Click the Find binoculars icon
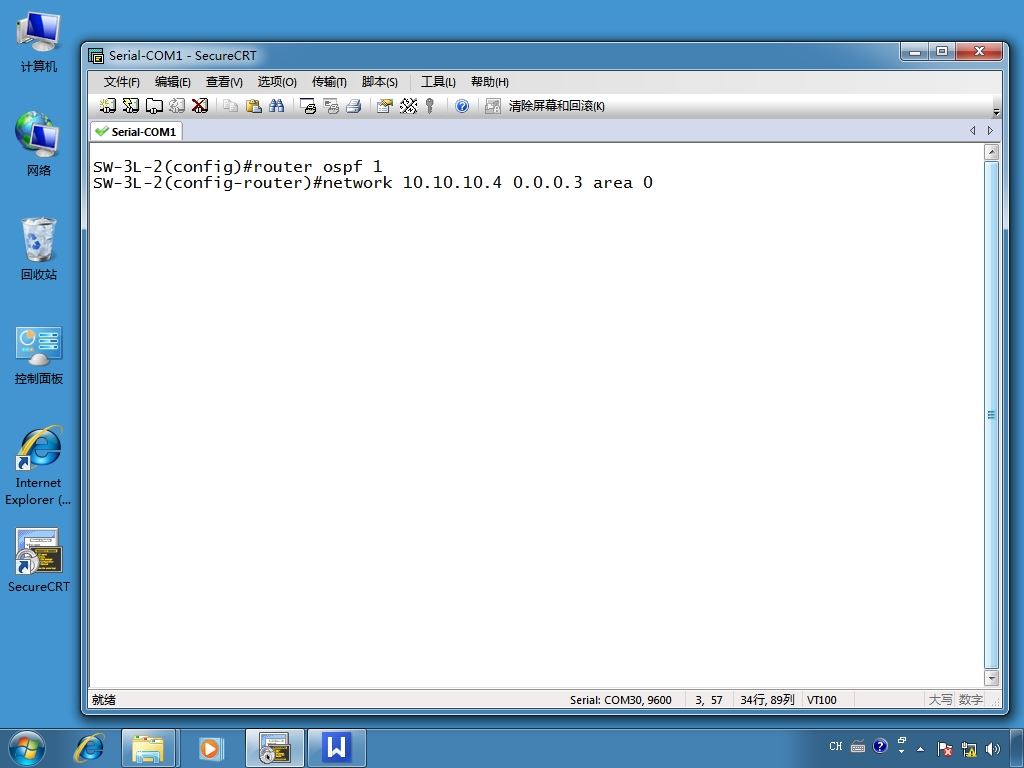Viewport: 1024px width, 768px height. pos(276,106)
